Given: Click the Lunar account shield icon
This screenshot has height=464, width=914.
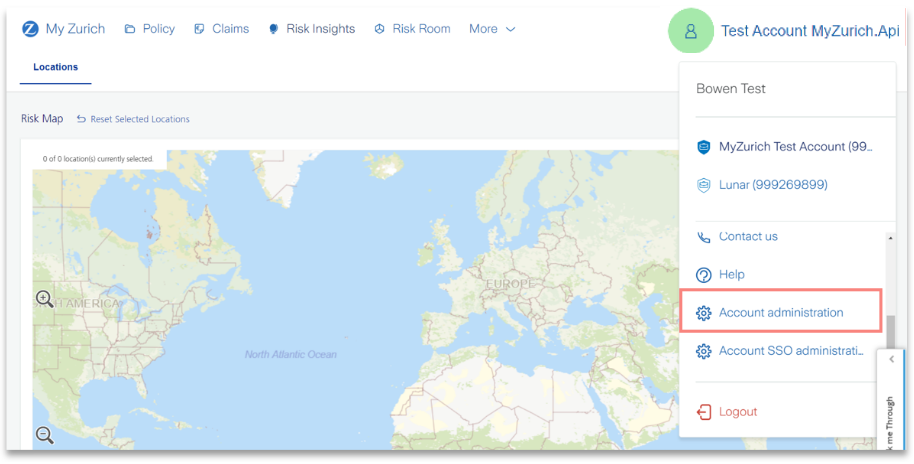Looking at the screenshot, I should click(x=704, y=185).
